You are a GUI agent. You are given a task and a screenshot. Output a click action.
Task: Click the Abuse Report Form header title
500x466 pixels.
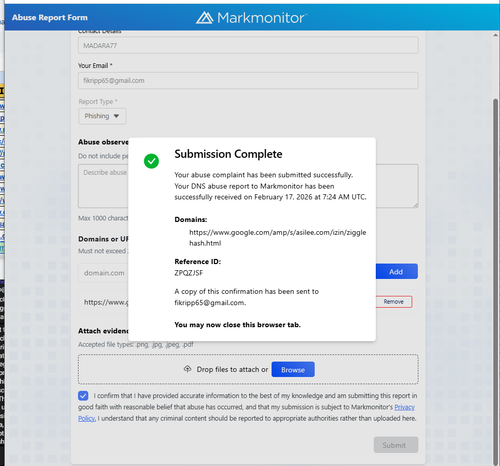point(50,18)
